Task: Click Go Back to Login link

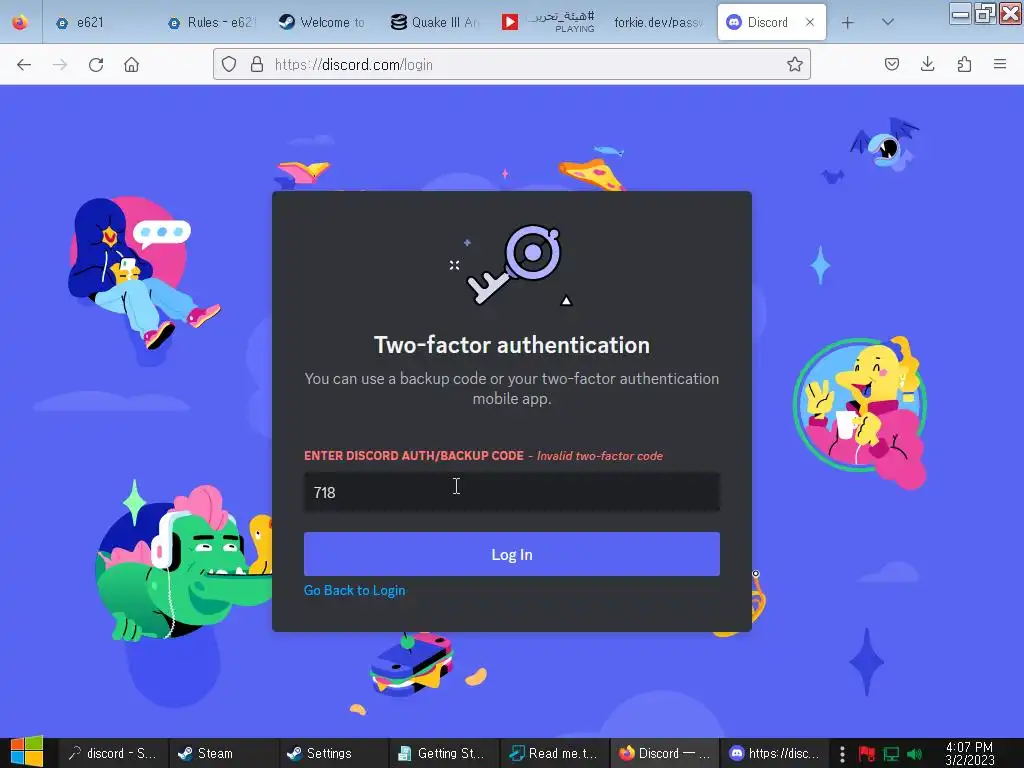Action: [355, 590]
